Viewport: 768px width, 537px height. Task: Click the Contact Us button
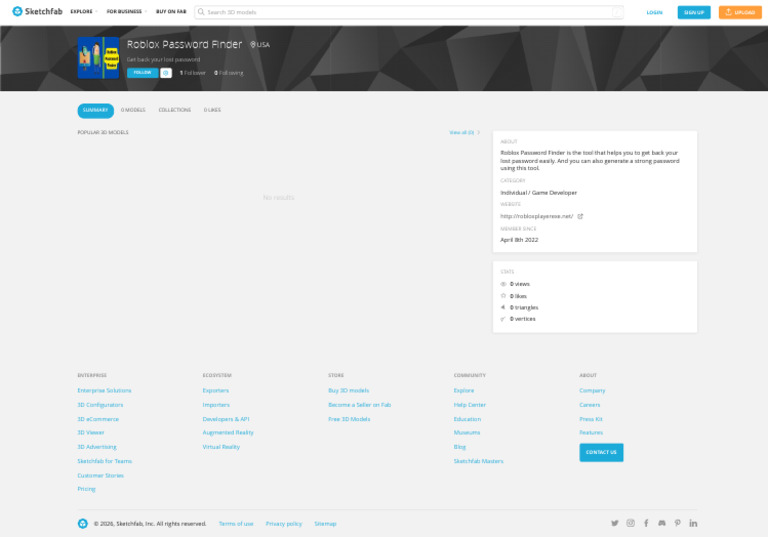pyautogui.click(x=601, y=452)
